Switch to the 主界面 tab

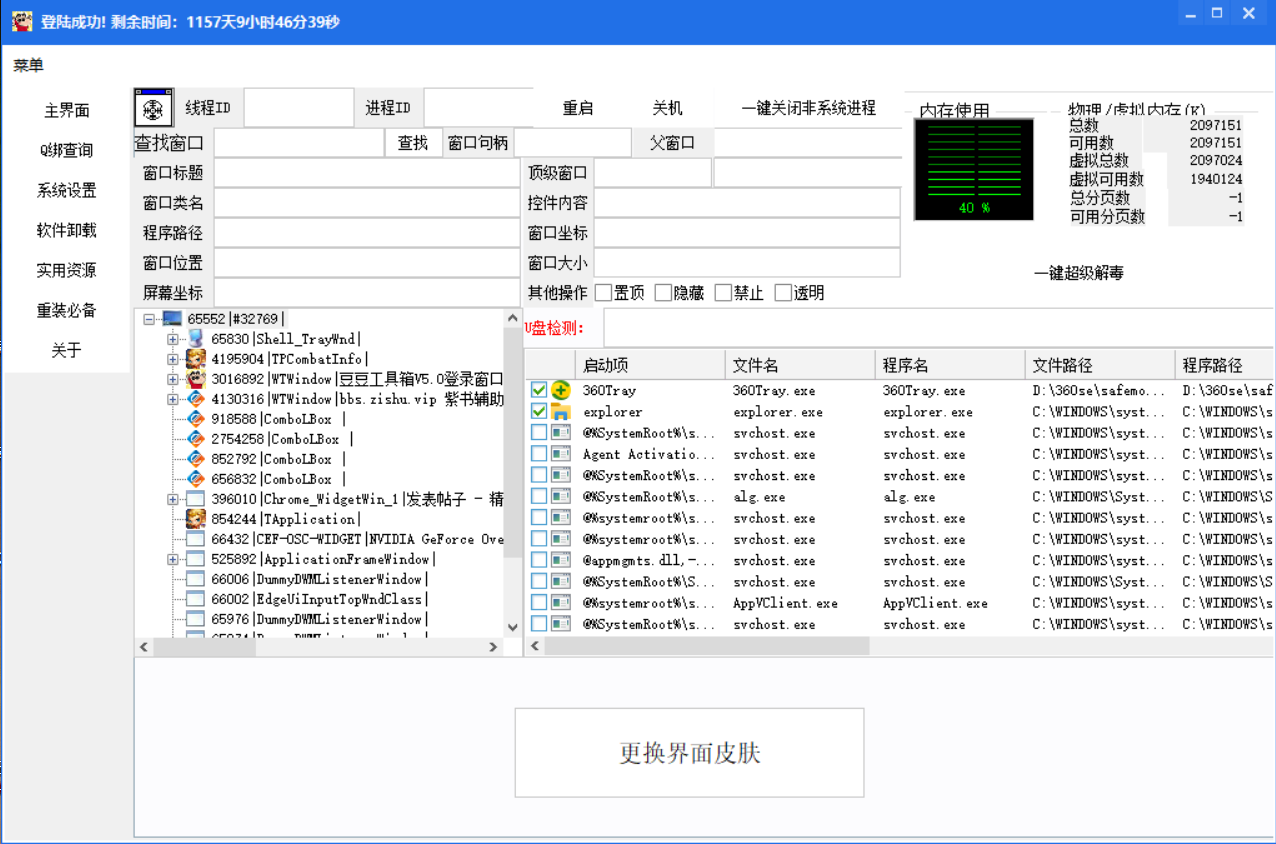click(67, 110)
